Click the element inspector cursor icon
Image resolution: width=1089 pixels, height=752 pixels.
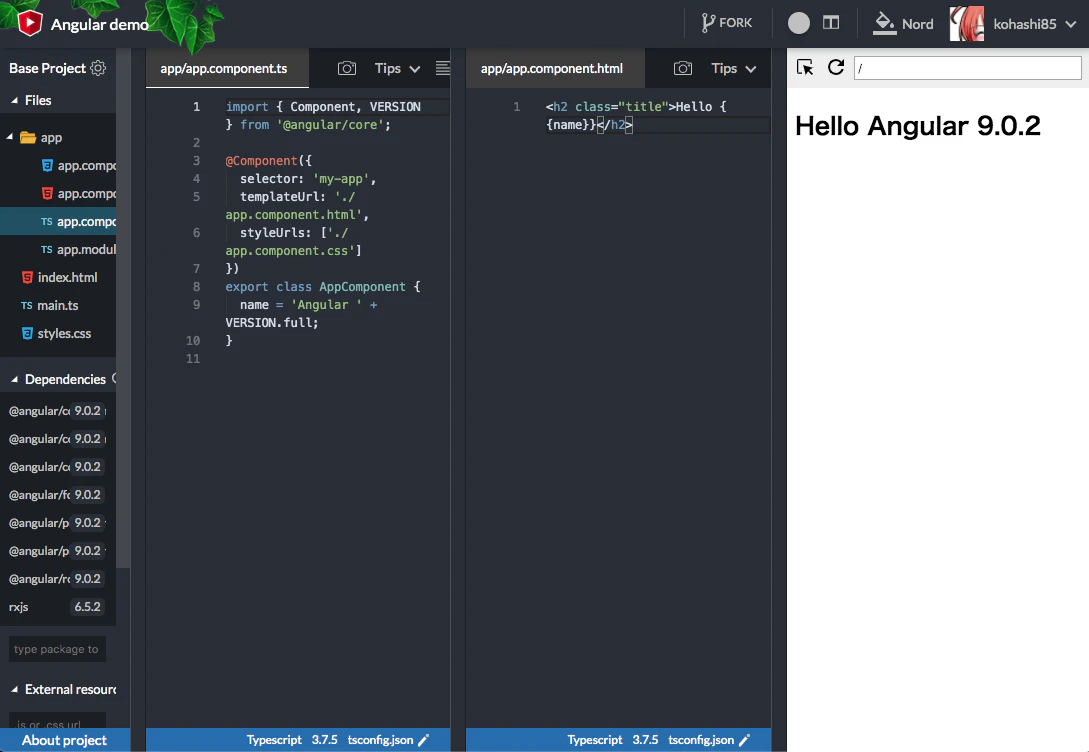pyautogui.click(x=805, y=67)
